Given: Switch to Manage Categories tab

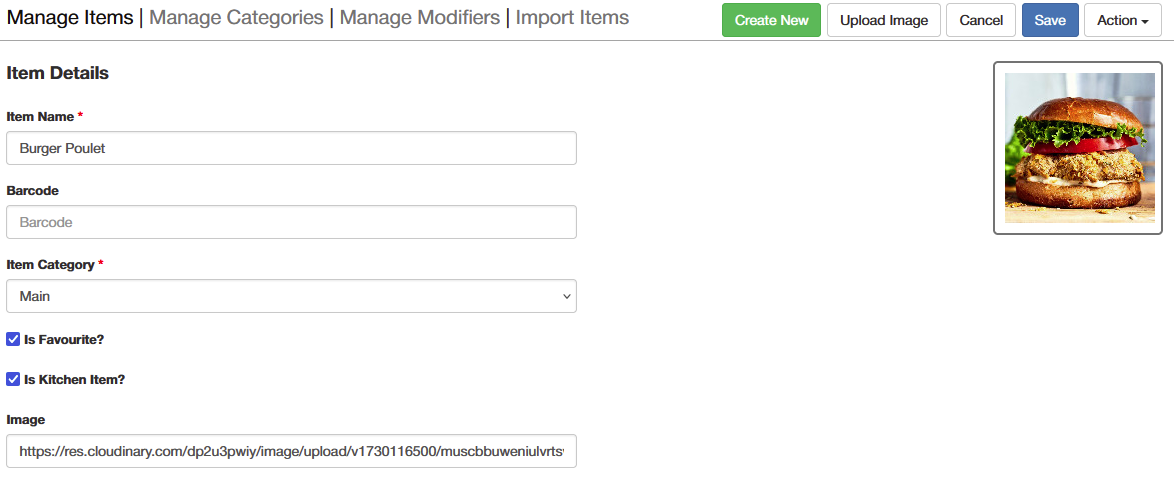Looking at the screenshot, I should coord(237,17).
